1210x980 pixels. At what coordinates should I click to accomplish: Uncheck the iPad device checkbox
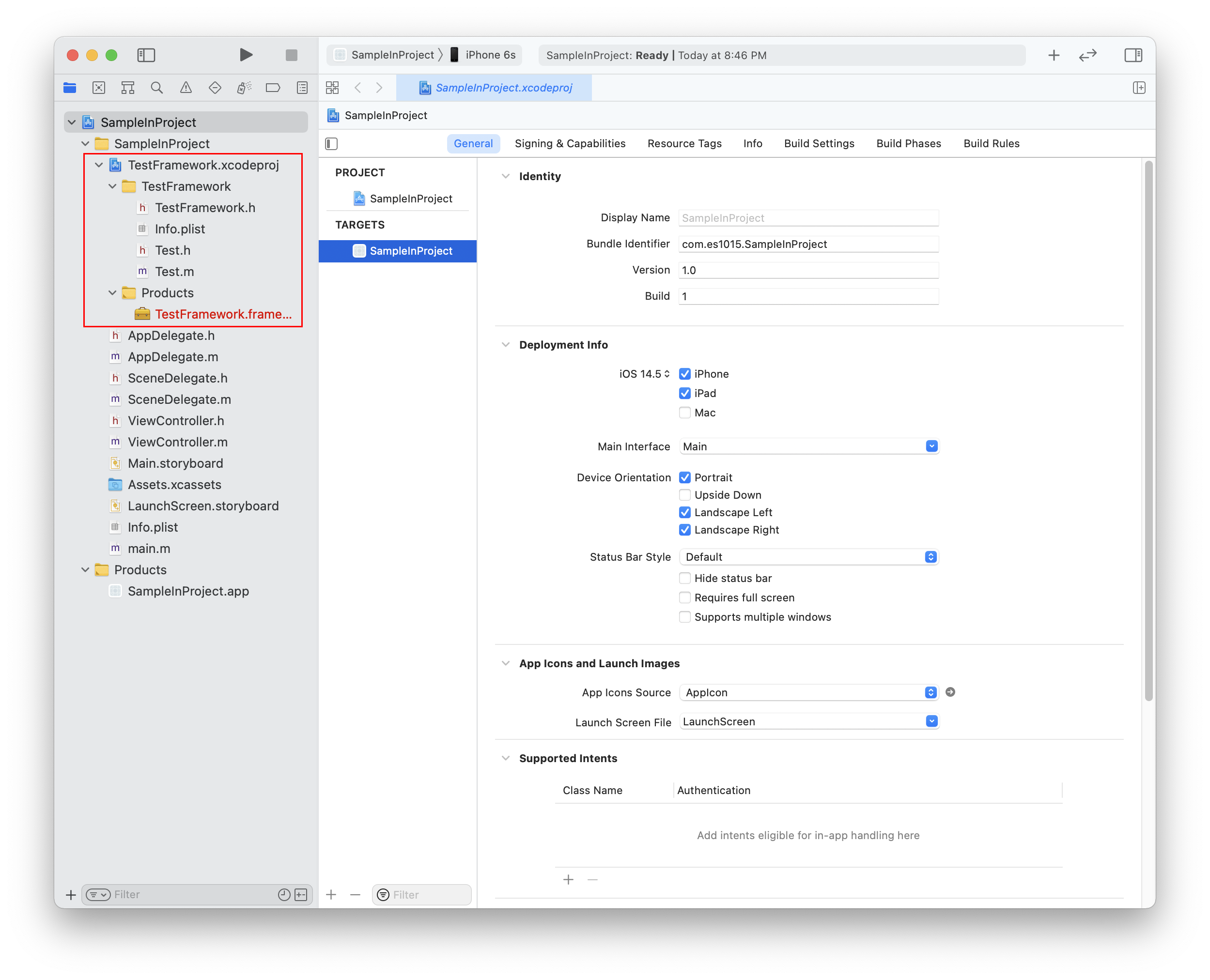pyautogui.click(x=684, y=393)
